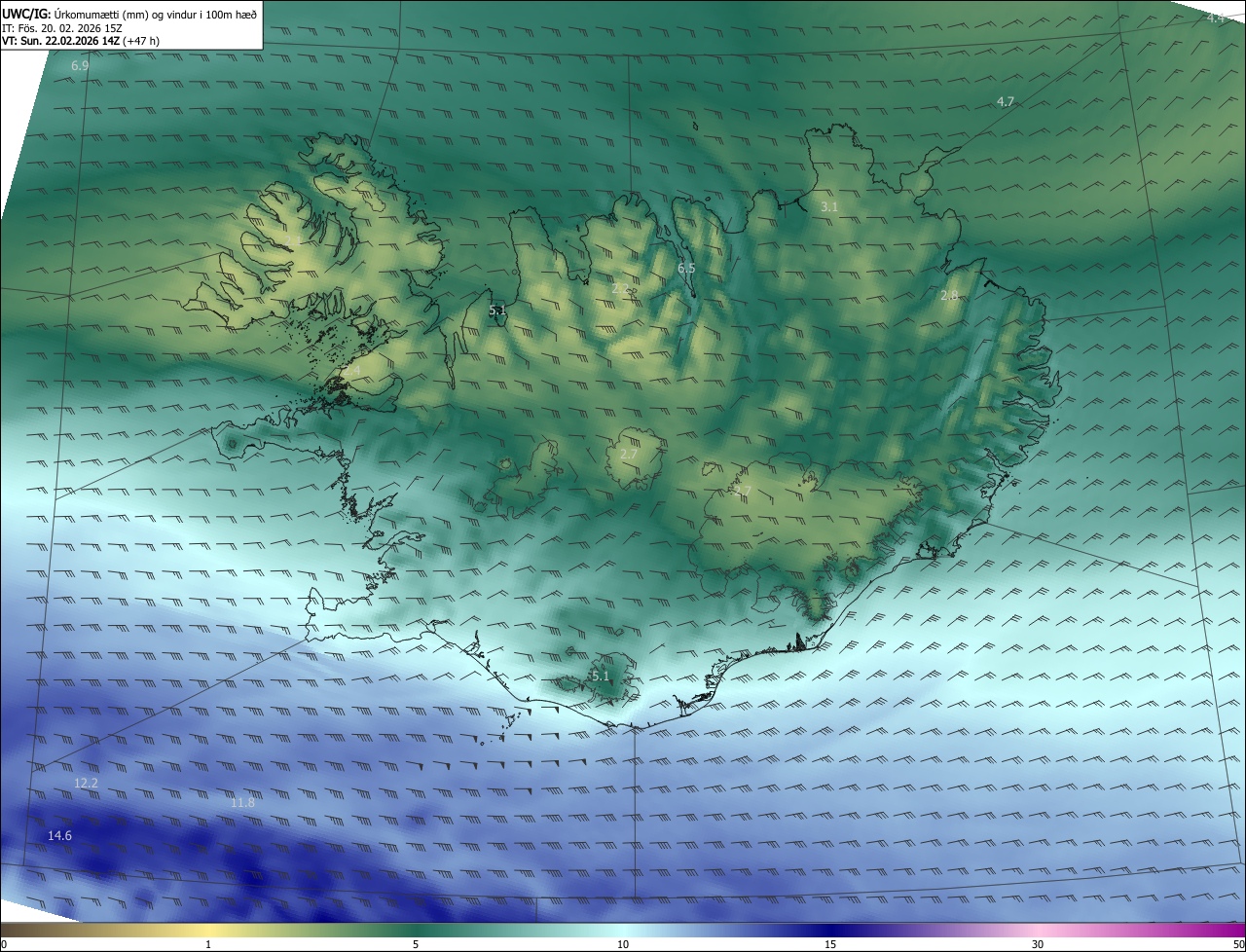This screenshot has width=1246, height=952.
Task: Click the 3.1 value label
Action: 828,207
